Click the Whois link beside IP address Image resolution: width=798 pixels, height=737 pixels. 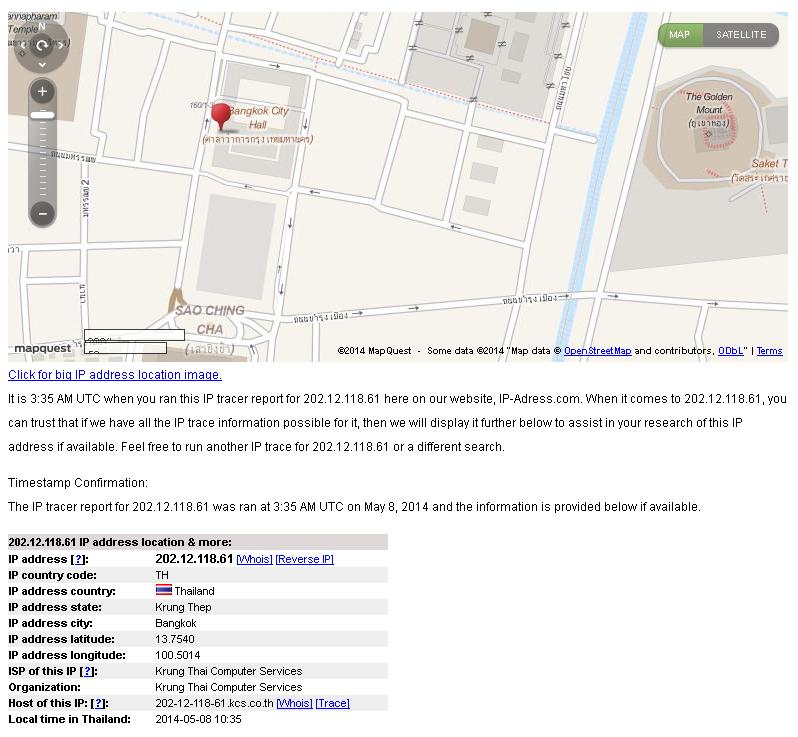pyautogui.click(x=254, y=559)
